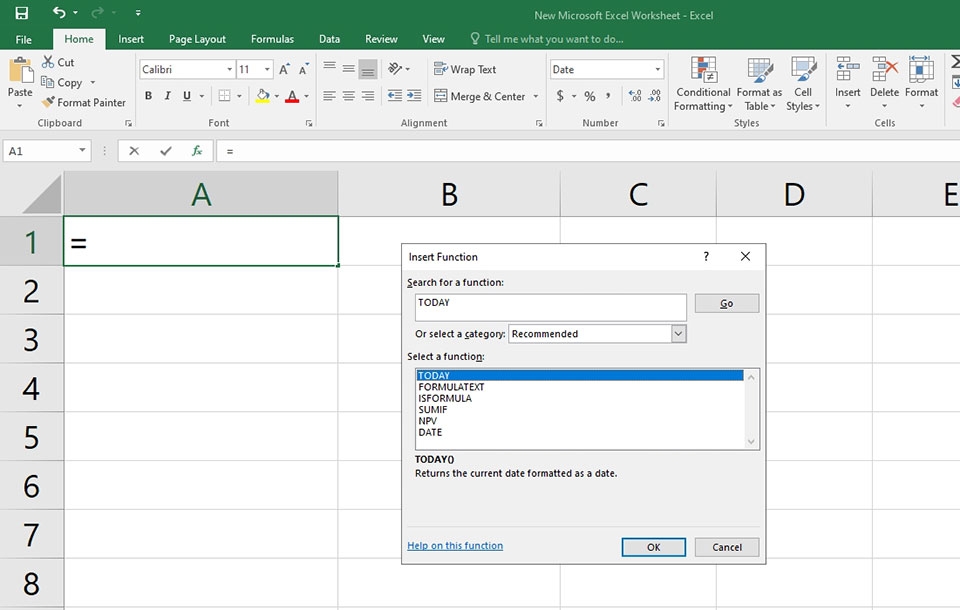Click Decrease Indent icon
Viewport: 960px width, 610px height.
[395, 96]
